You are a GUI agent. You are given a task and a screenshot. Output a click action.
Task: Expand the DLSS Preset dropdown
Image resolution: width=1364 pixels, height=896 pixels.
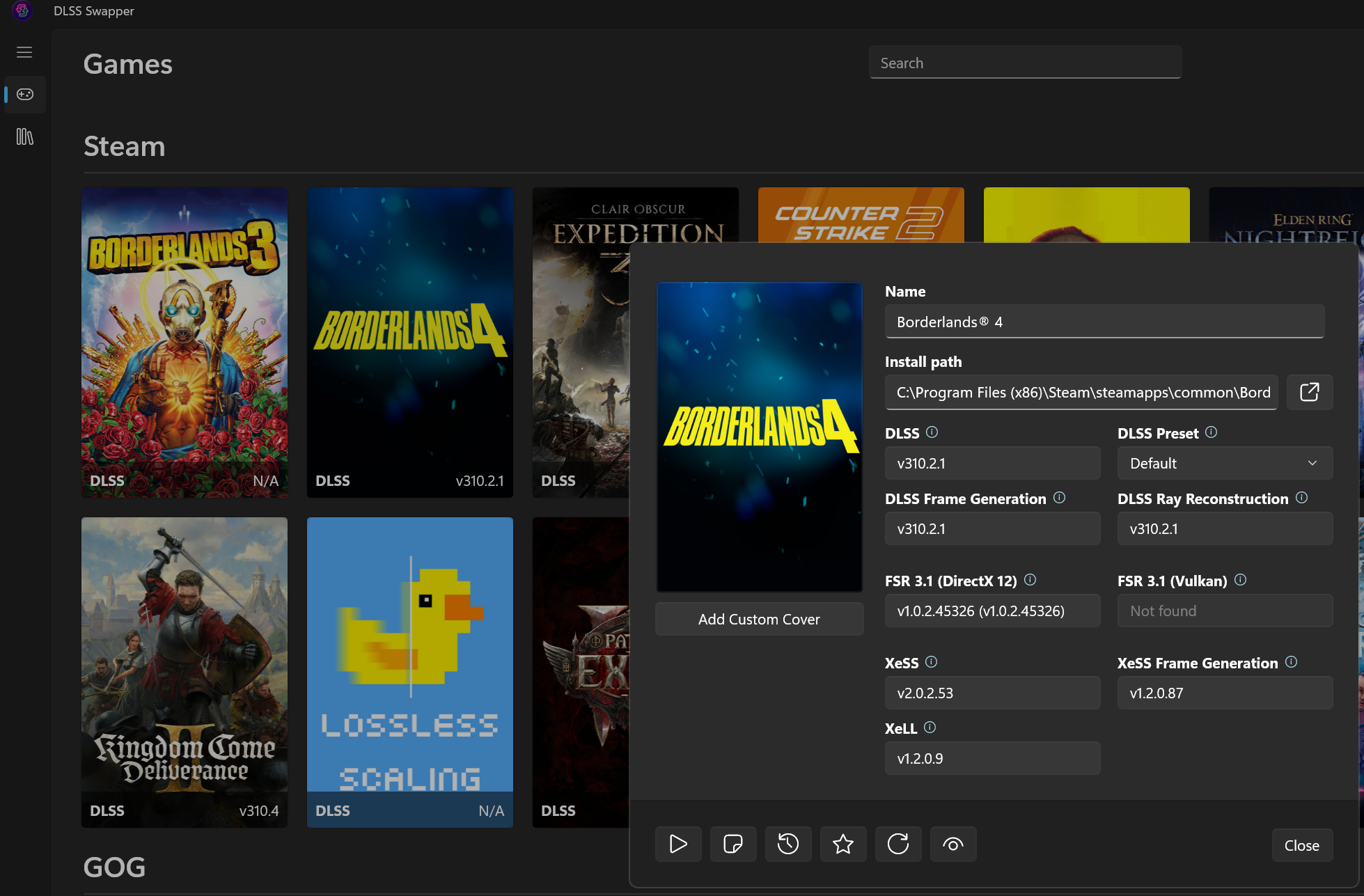(x=1224, y=463)
